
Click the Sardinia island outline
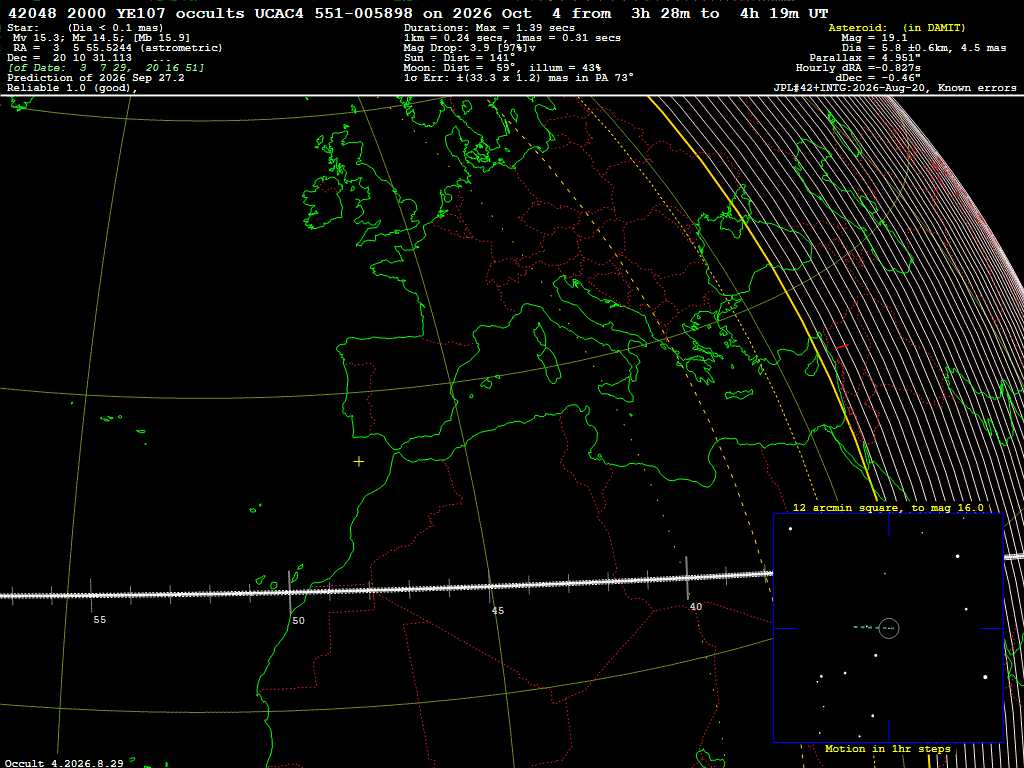pos(549,364)
